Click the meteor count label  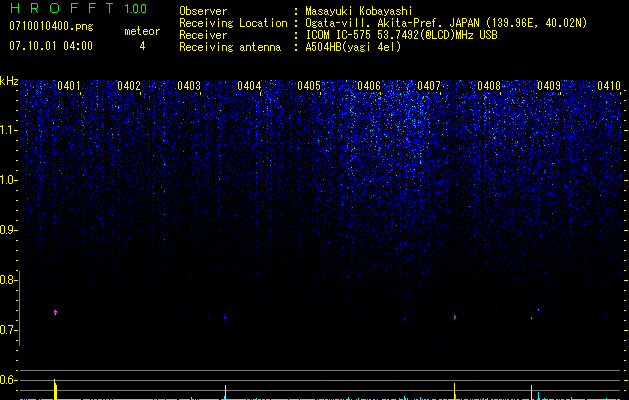coord(142,31)
